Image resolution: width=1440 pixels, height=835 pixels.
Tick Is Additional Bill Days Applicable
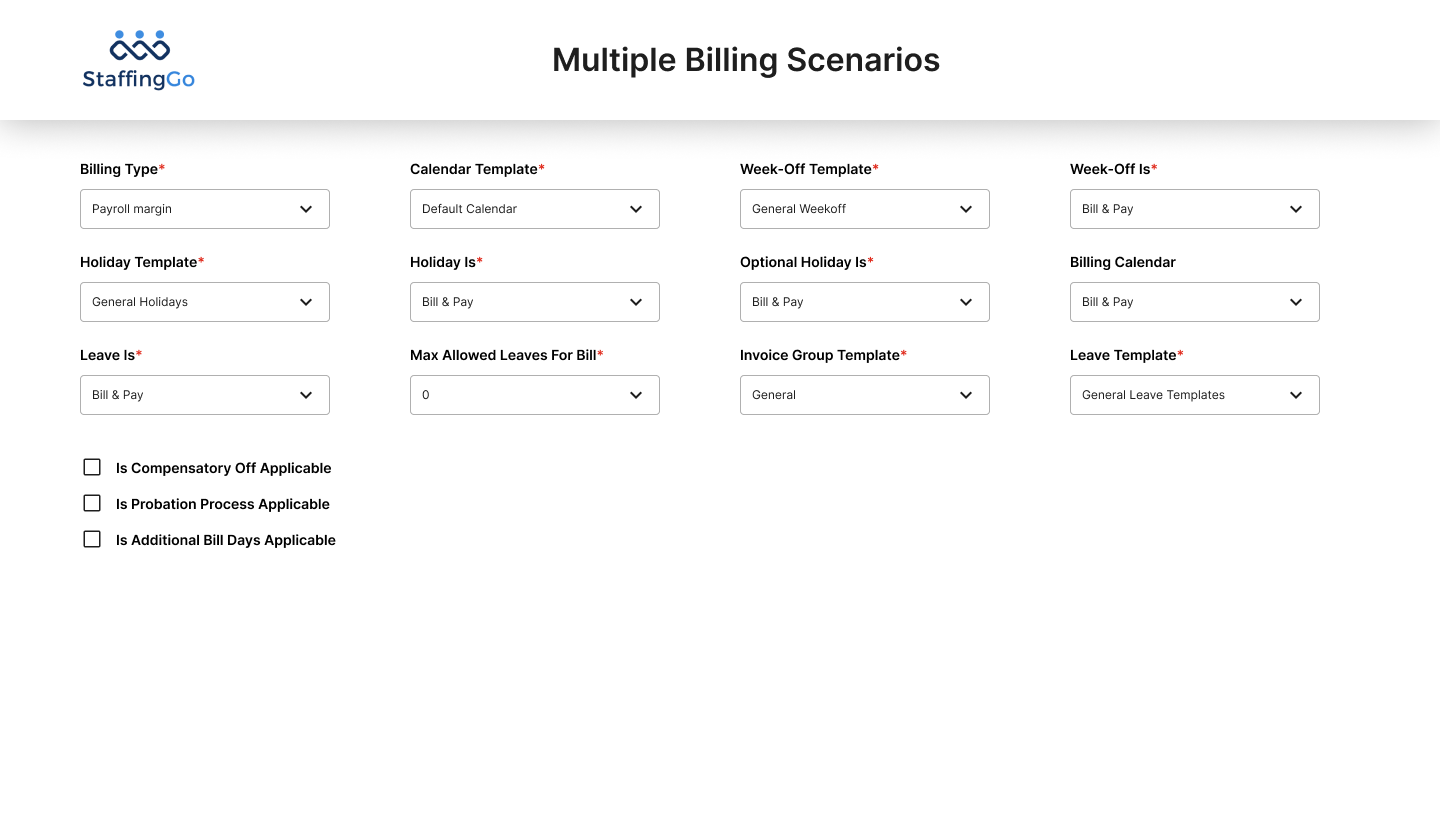coord(92,539)
